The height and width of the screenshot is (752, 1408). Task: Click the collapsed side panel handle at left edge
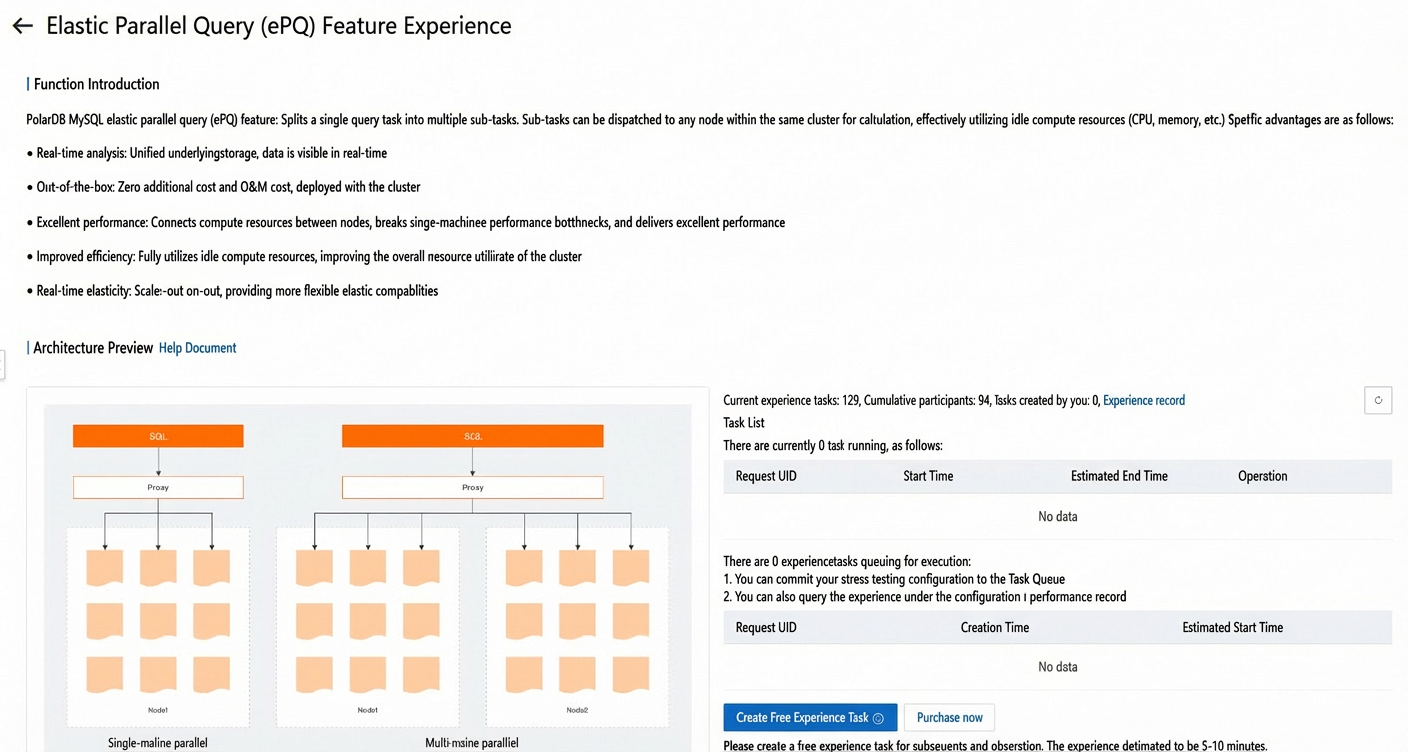[2, 365]
